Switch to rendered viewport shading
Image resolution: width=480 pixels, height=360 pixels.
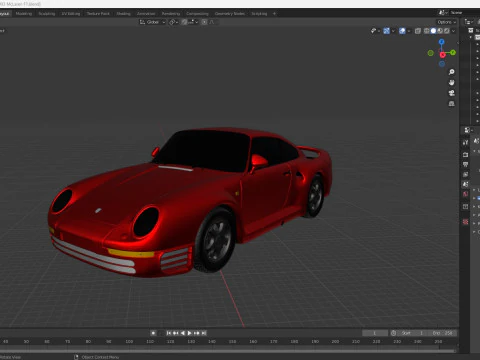coord(446,31)
